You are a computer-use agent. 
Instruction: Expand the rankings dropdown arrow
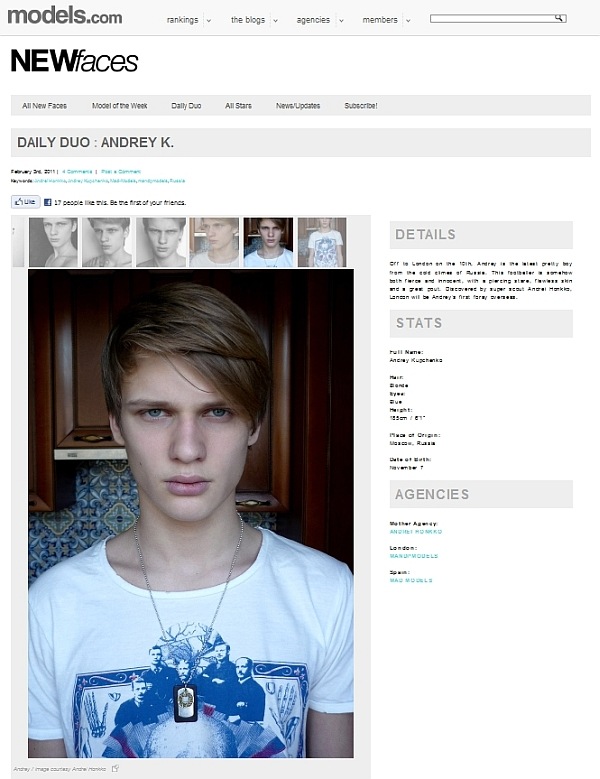click(209, 21)
